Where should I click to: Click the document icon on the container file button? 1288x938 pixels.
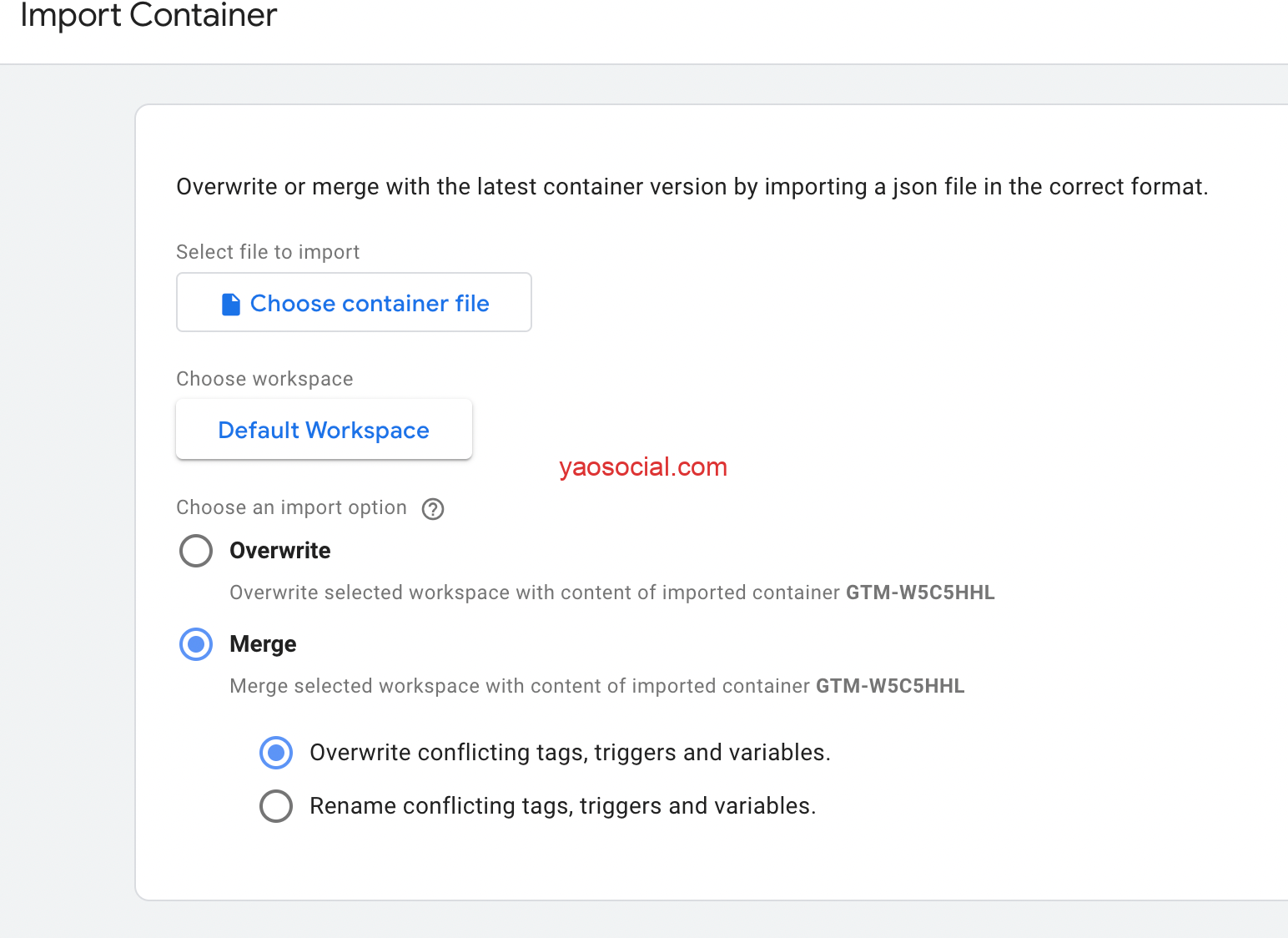coord(231,304)
